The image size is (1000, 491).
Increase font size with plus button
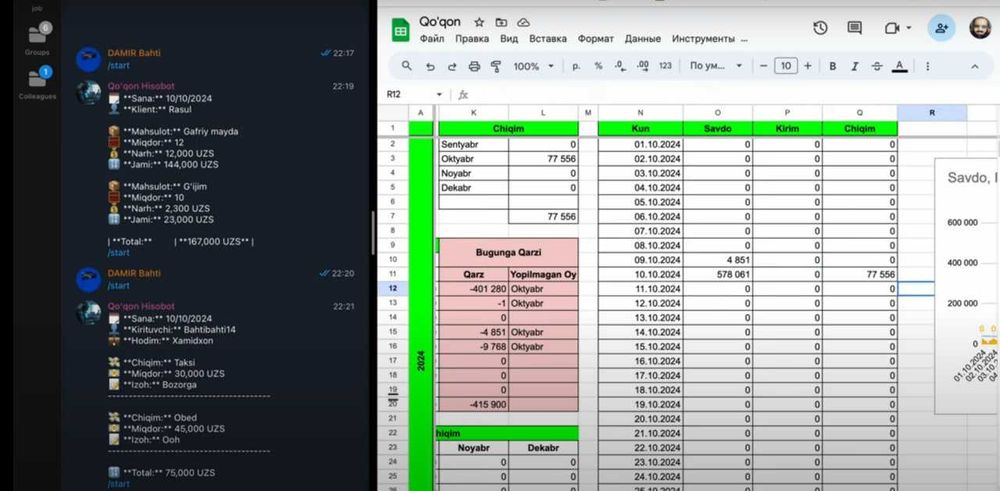coord(807,66)
